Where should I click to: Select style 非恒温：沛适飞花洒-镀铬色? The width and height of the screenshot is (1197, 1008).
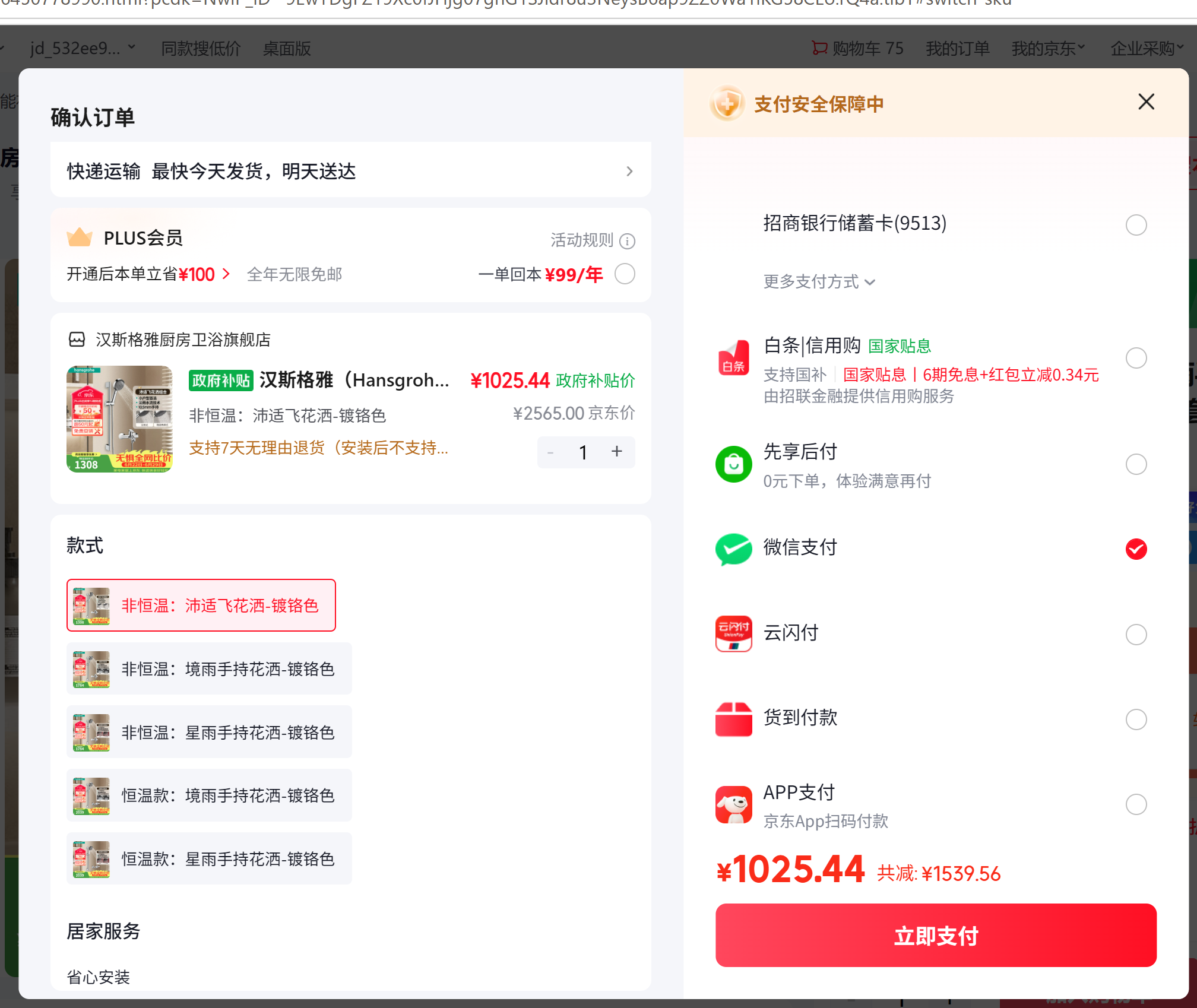(201, 606)
